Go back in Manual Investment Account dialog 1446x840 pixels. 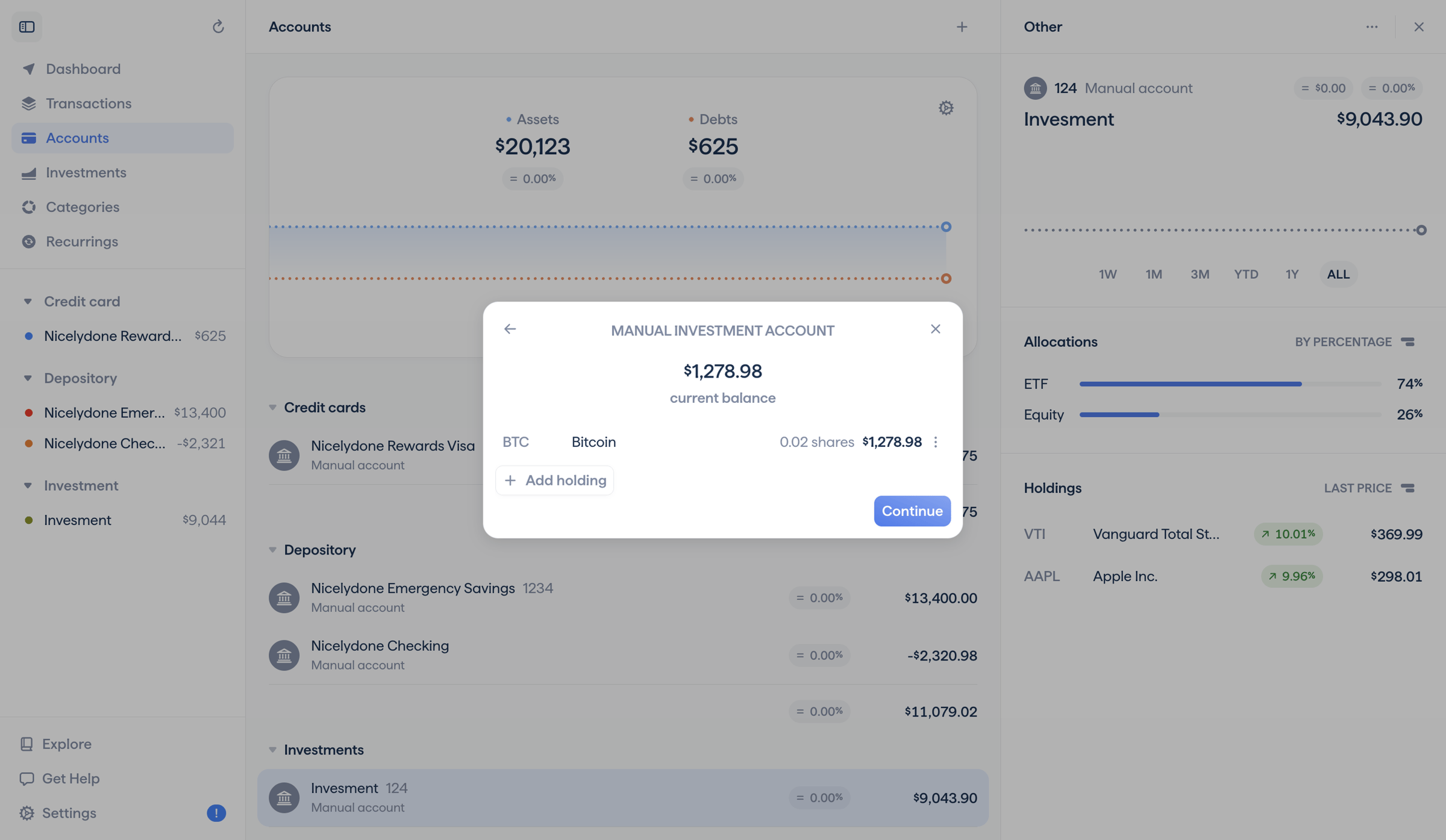[x=510, y=329]
